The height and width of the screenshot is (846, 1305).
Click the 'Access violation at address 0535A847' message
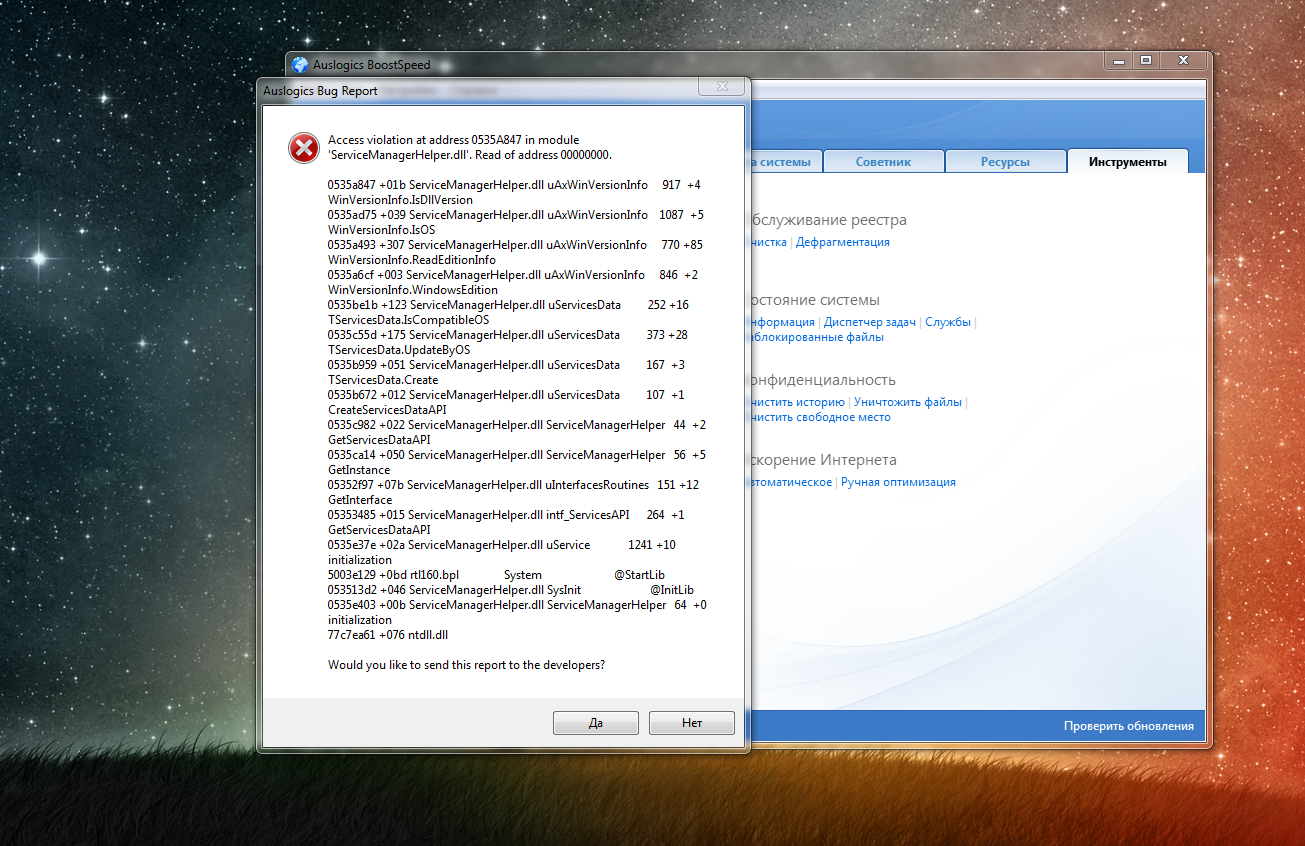470,147
